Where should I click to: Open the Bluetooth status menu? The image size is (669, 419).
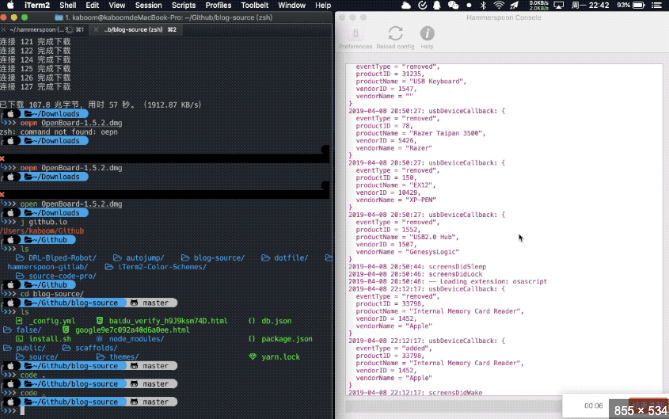coord(483,5)
